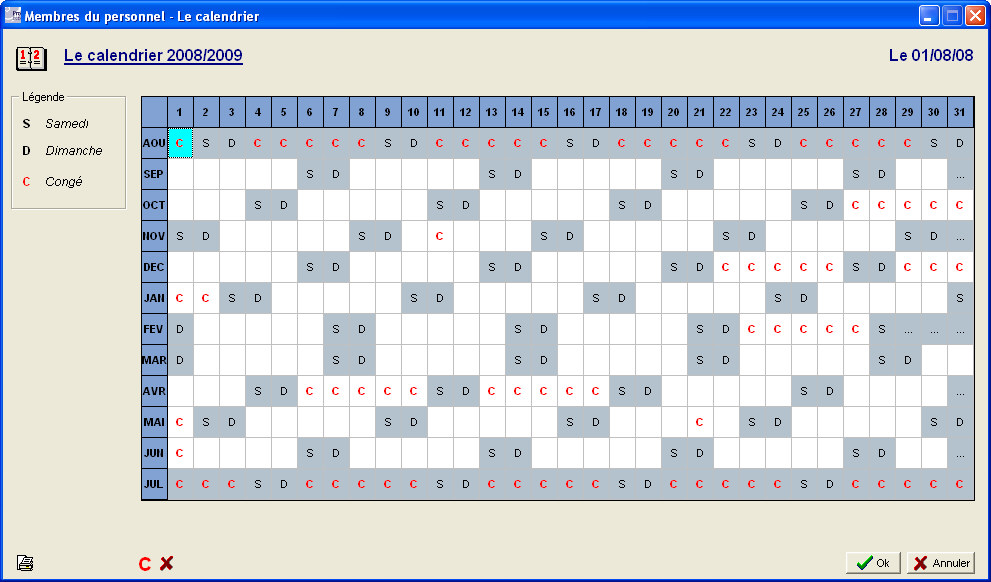Click day column header 15
The height and width of the screenshot is (582, 991).
click(x=543, y=112)
